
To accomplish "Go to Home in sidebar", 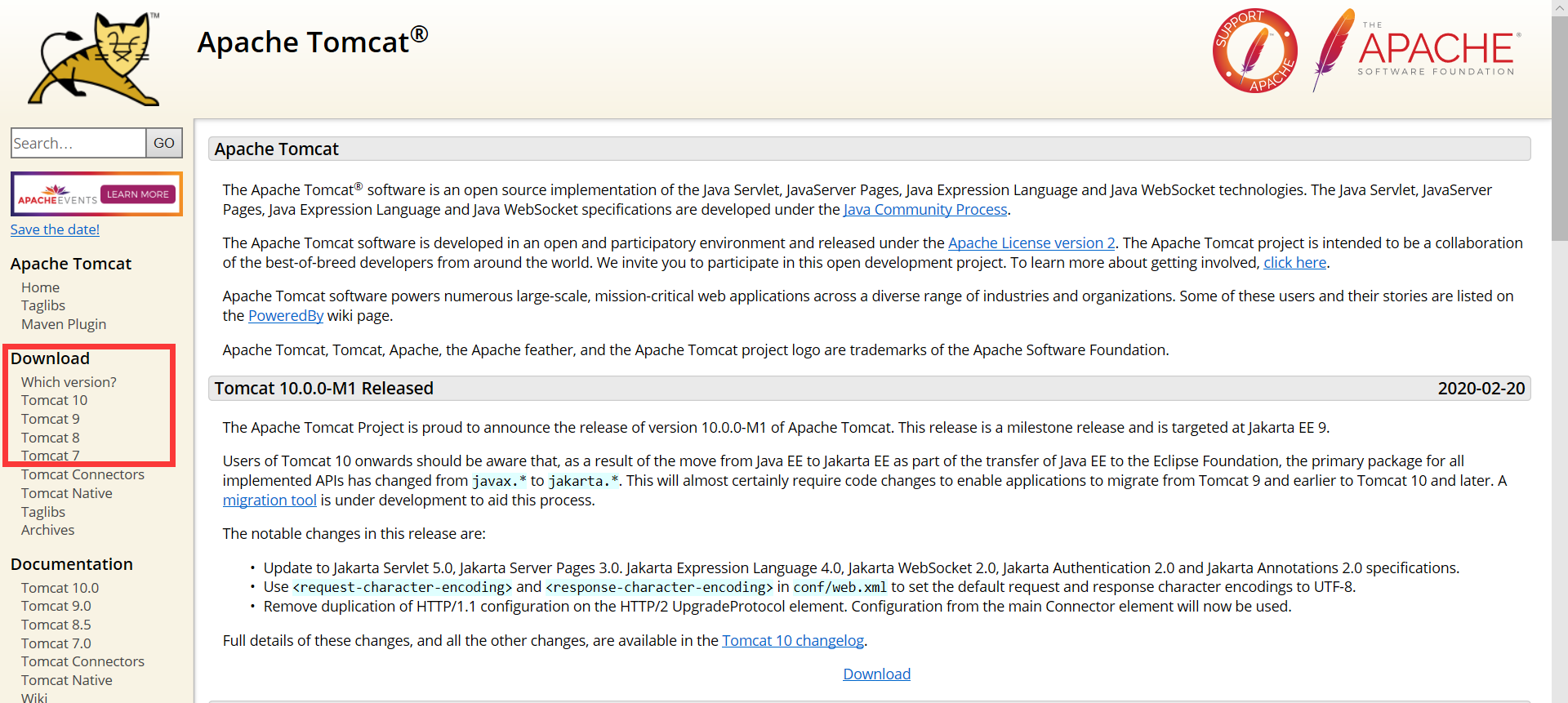I will [40, 287].
